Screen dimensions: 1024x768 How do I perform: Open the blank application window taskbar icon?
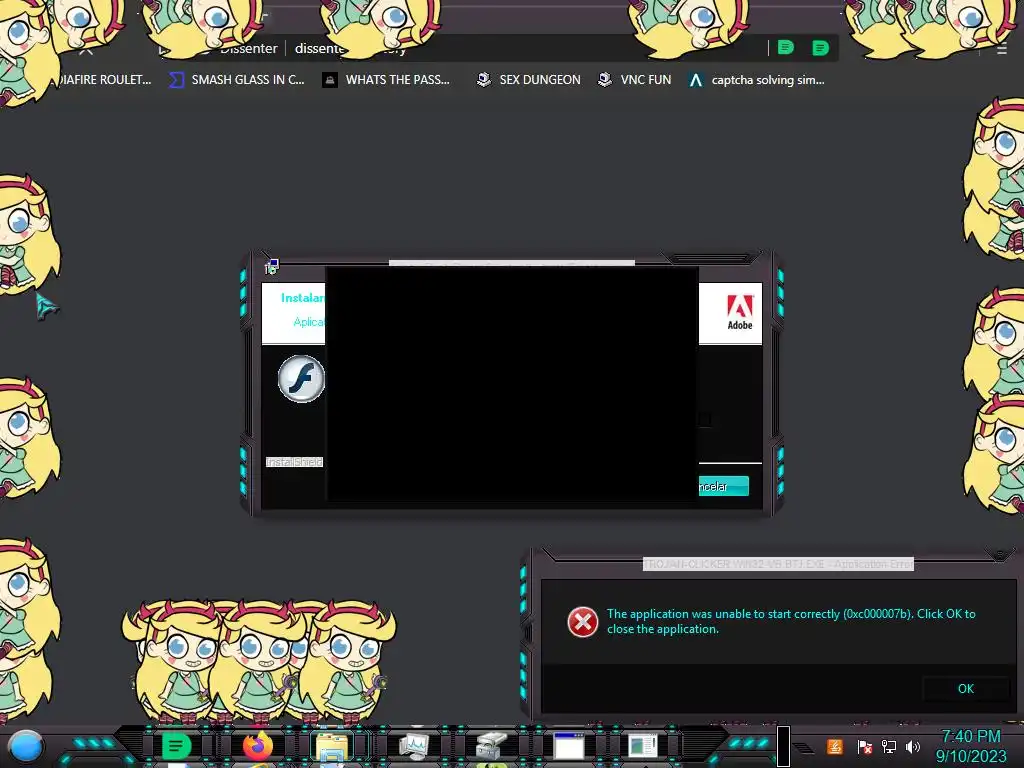[x=568, y=746]
